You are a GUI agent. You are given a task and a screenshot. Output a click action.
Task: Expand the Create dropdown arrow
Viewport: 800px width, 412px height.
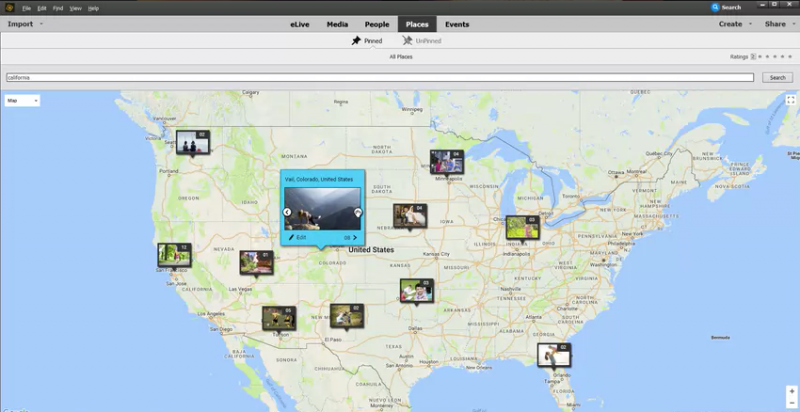(x=750, y=24)
